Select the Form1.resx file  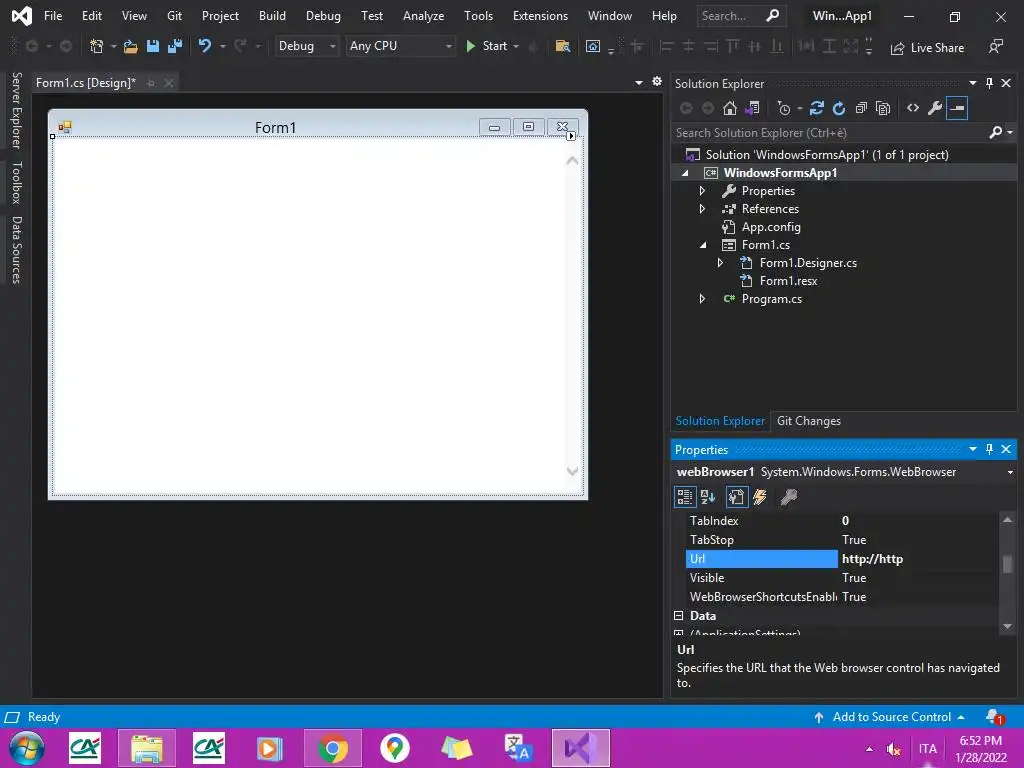tap(788, 281)
